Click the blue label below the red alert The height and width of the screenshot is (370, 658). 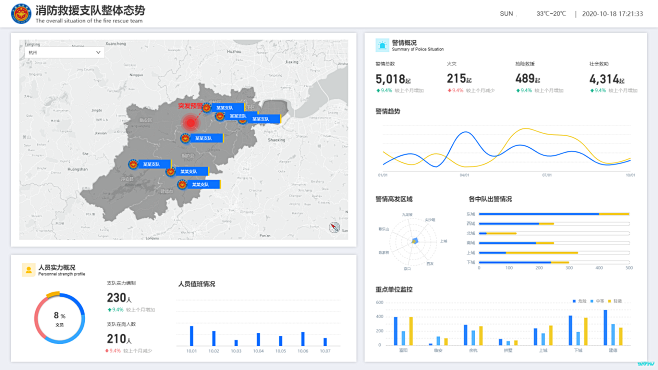pyautogui.click(x=206, y=138)
